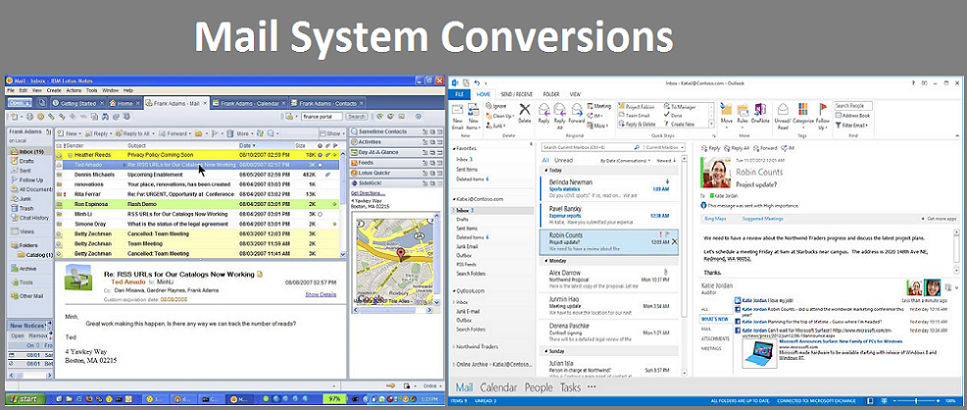Click Search Current Mailbox field in Outlook
Image resolution: width=967 pixels, height=410 pixels.
coord(590,148)
